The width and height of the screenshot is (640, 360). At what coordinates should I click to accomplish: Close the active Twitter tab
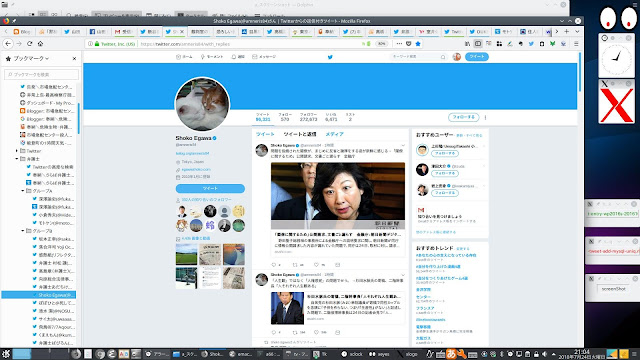182,31
